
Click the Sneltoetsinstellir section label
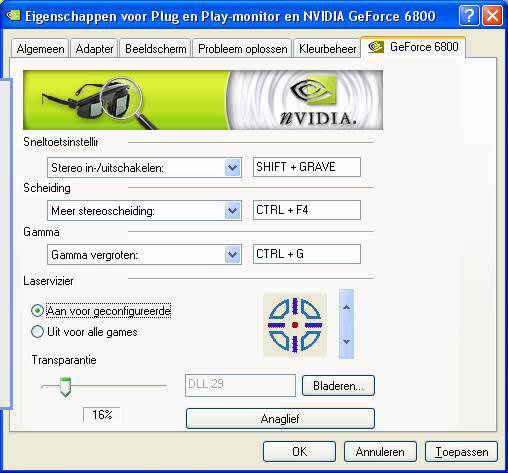61,142
